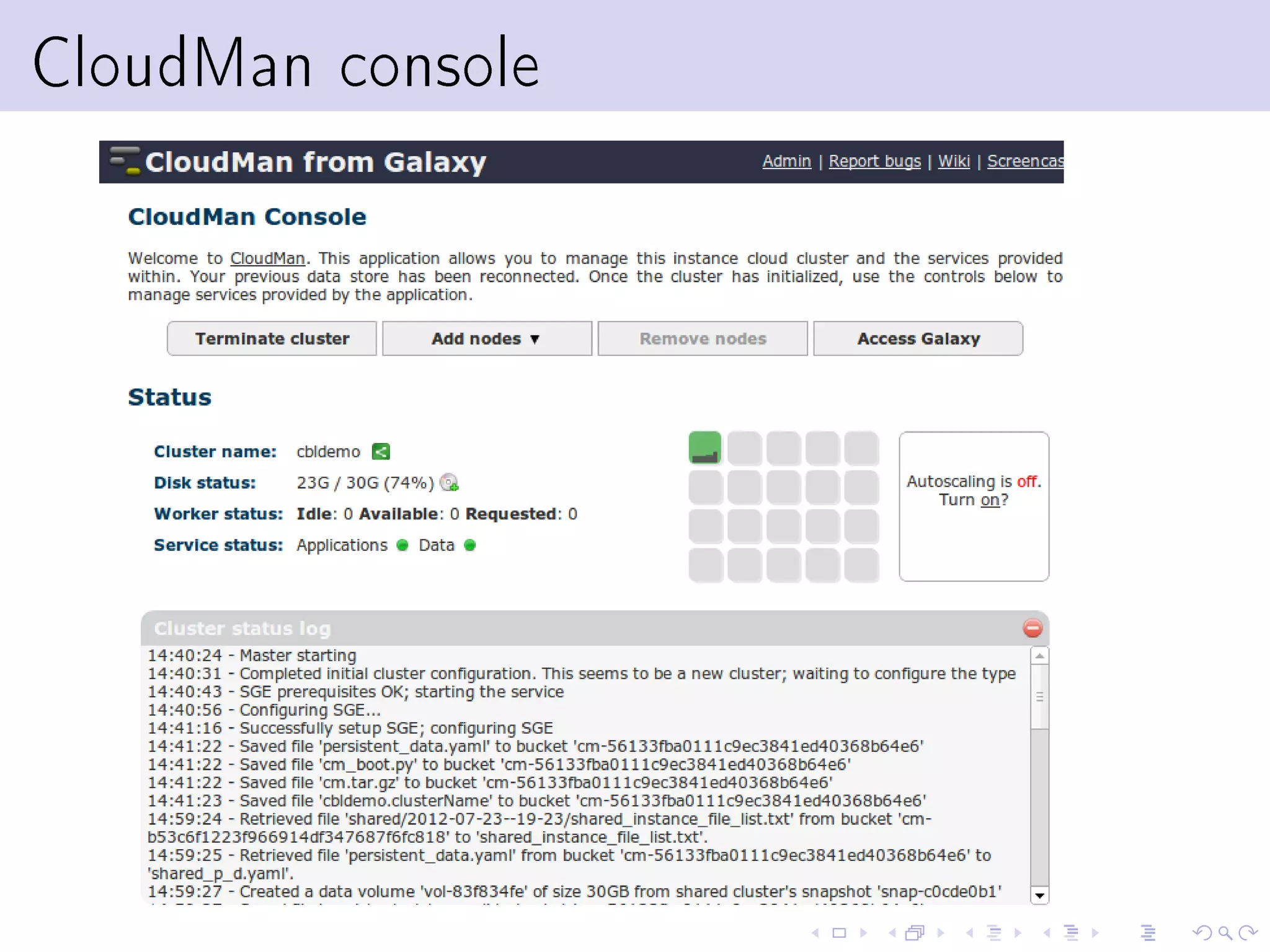Viewport: 1270px width, 952px height.
Task: Click the disabled Remove nodes button
Action: click(703, 338)
